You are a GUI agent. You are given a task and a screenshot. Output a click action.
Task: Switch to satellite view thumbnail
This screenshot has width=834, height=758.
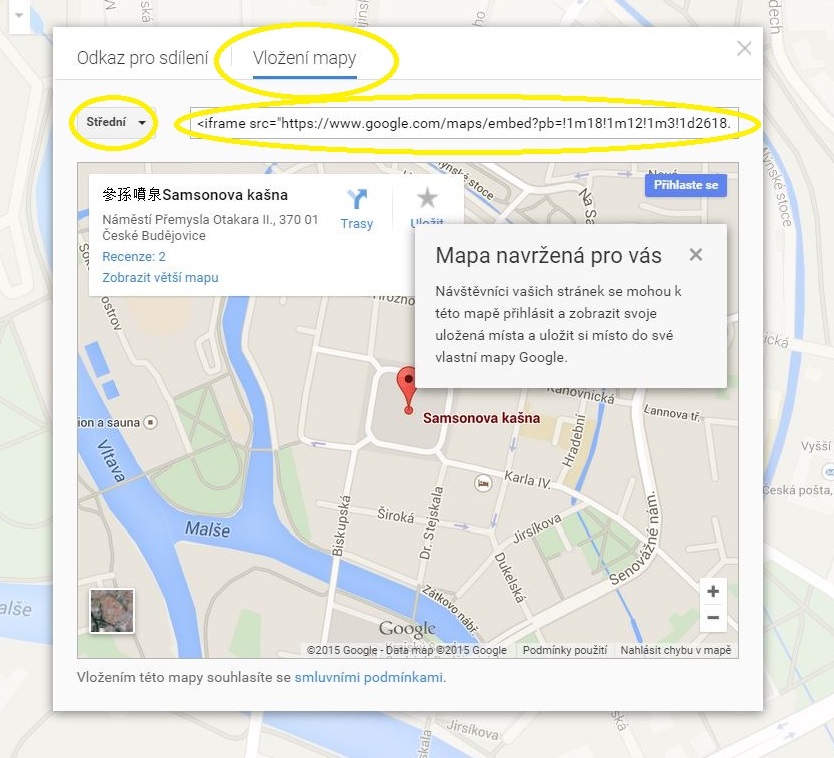click(x=112, y=611)
